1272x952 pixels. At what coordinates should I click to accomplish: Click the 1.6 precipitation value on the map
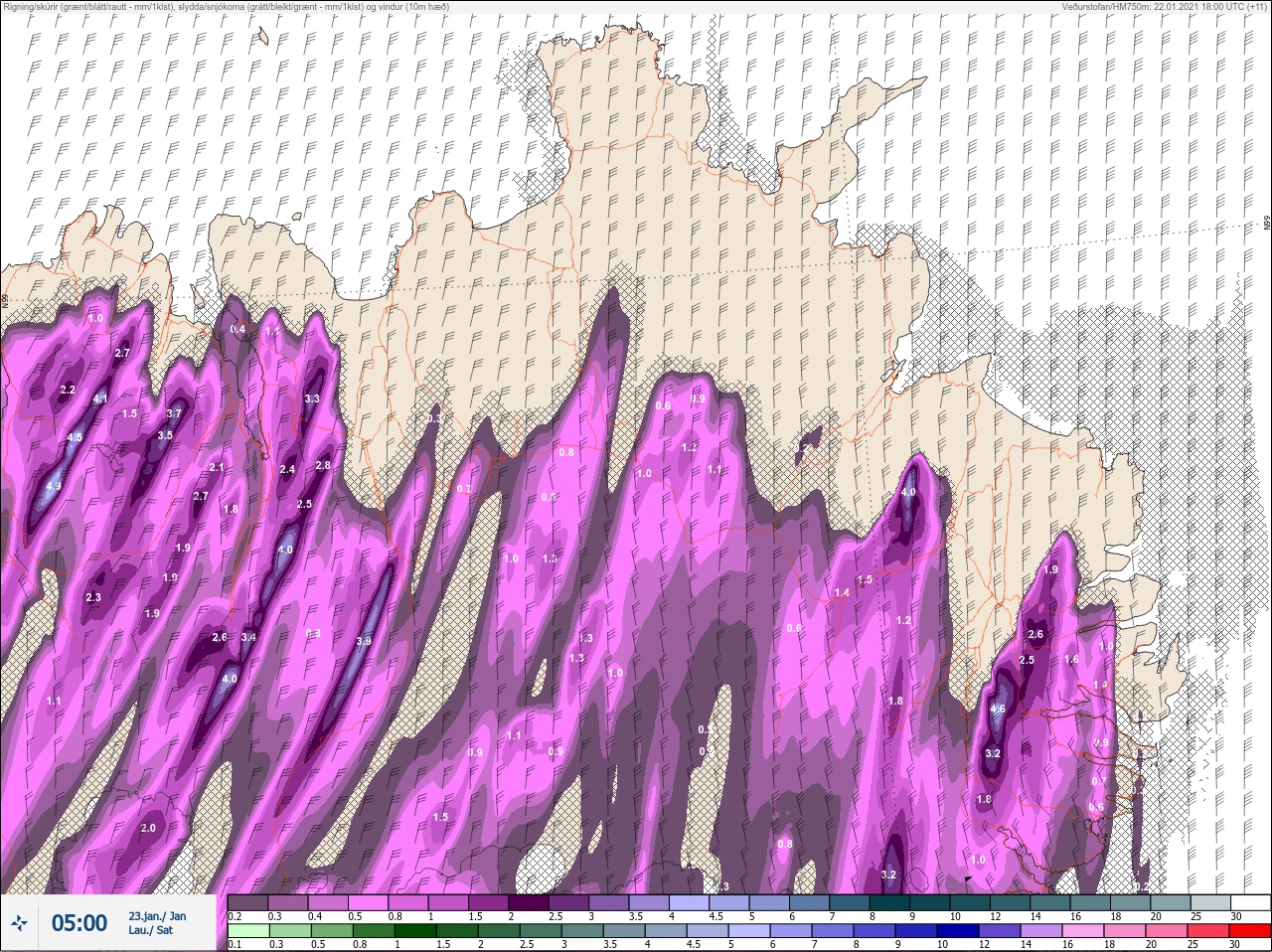1071,659
